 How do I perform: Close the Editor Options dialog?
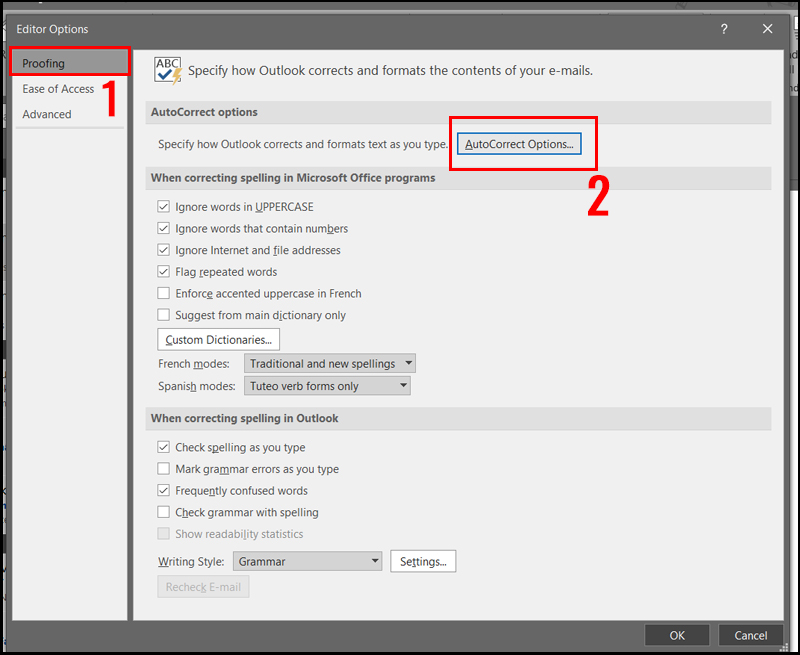[767, 29]
